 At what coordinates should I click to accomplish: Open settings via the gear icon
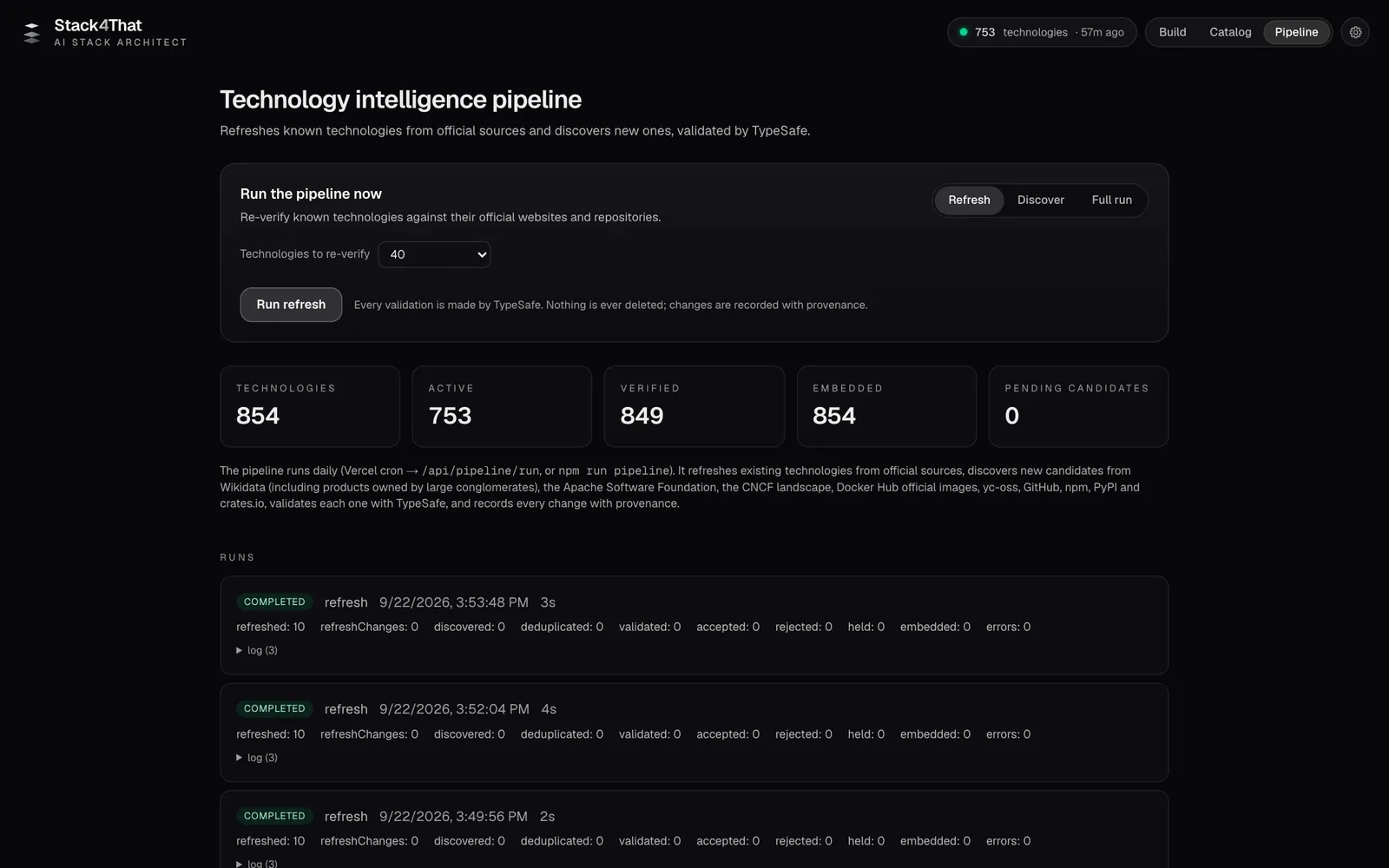[1355, 32]
